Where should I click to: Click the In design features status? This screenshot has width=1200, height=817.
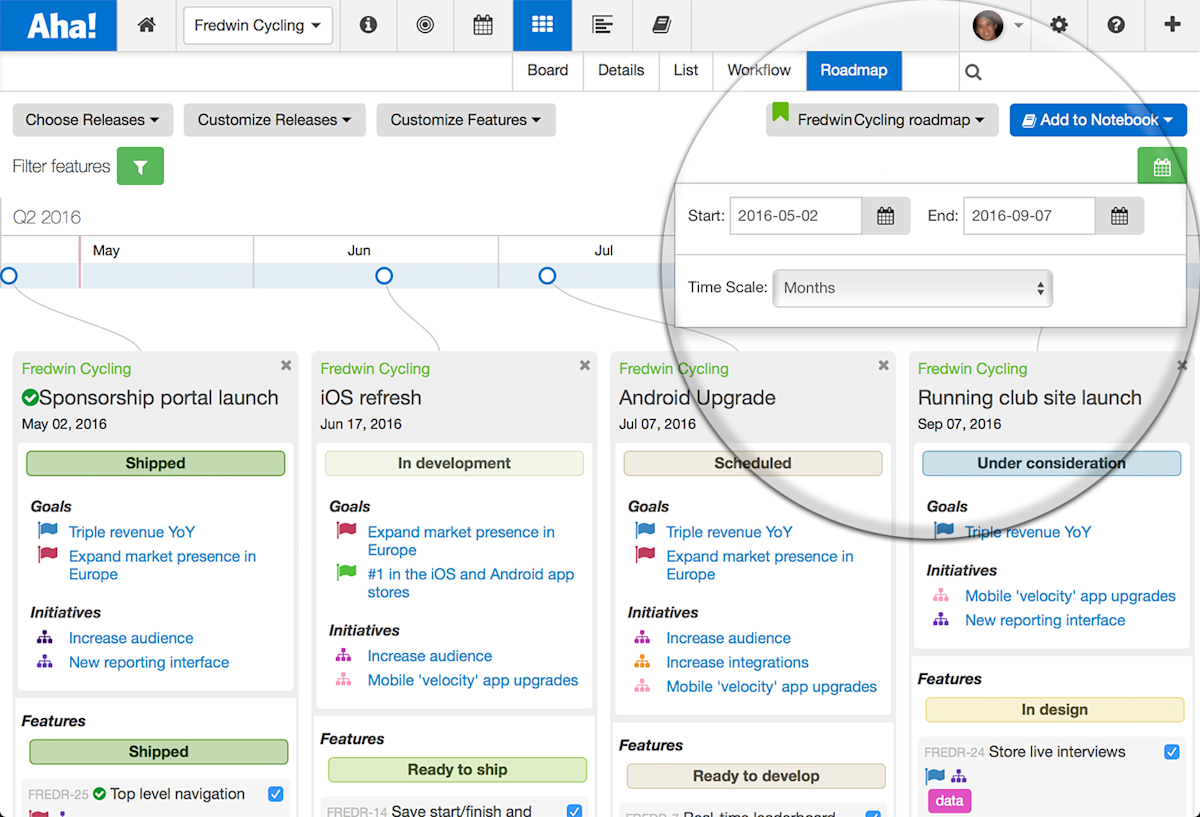(x=1054, y=710)
